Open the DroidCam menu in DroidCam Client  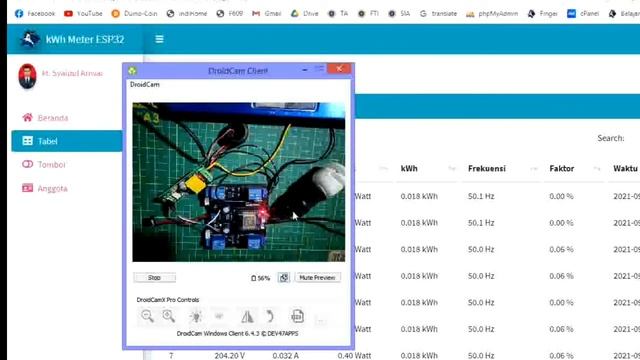[x=145, y=84]
